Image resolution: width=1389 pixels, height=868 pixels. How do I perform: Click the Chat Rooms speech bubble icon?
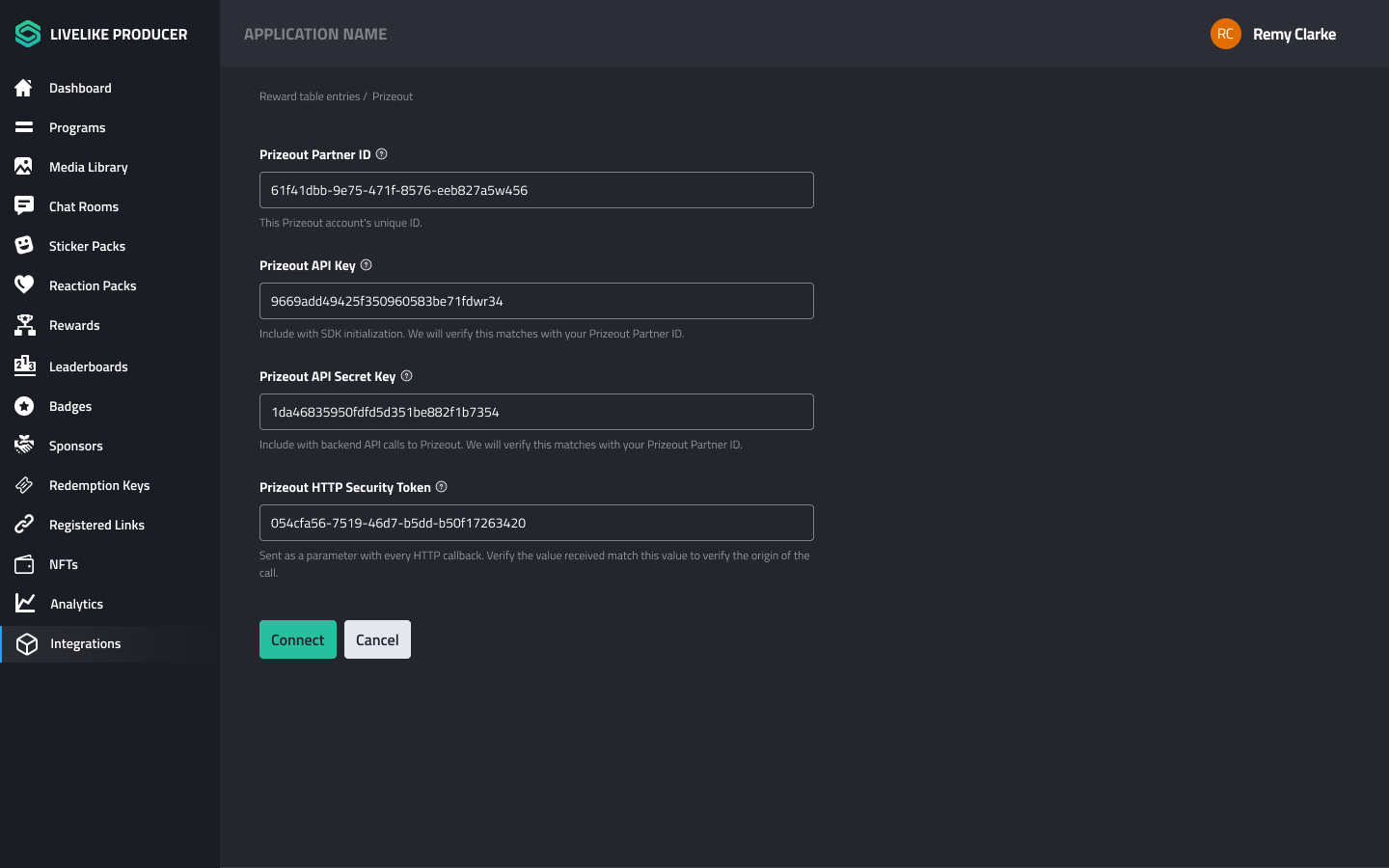click(x=24, y=206)
